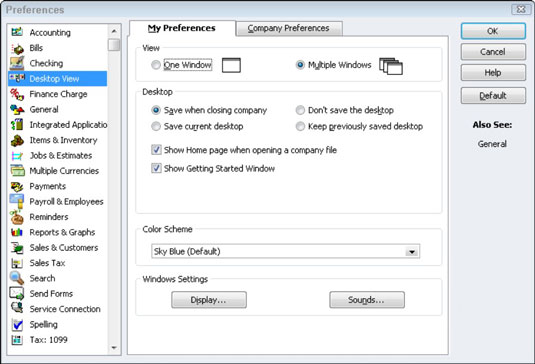Click the Desktop View category icon

pos(17,78)
